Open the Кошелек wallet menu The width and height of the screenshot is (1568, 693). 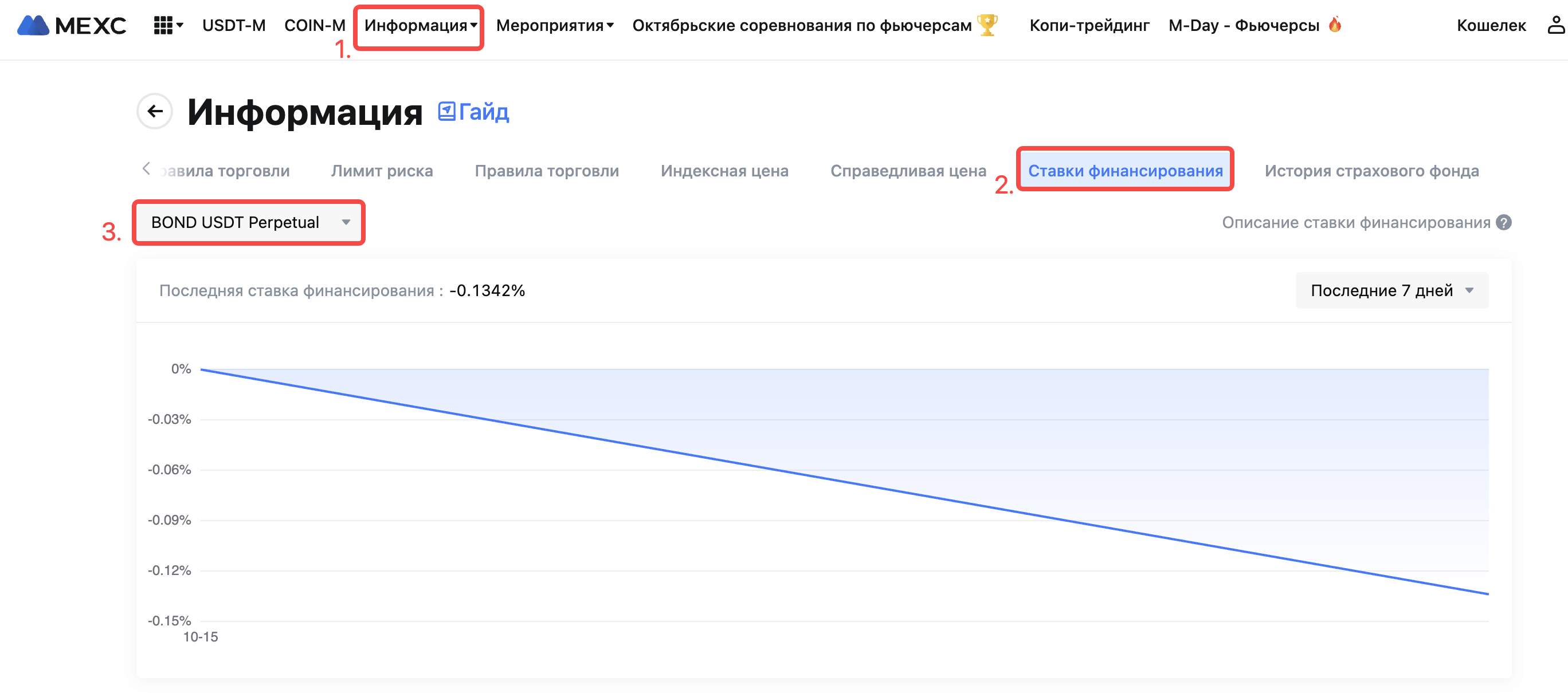tap(1491, 26)
